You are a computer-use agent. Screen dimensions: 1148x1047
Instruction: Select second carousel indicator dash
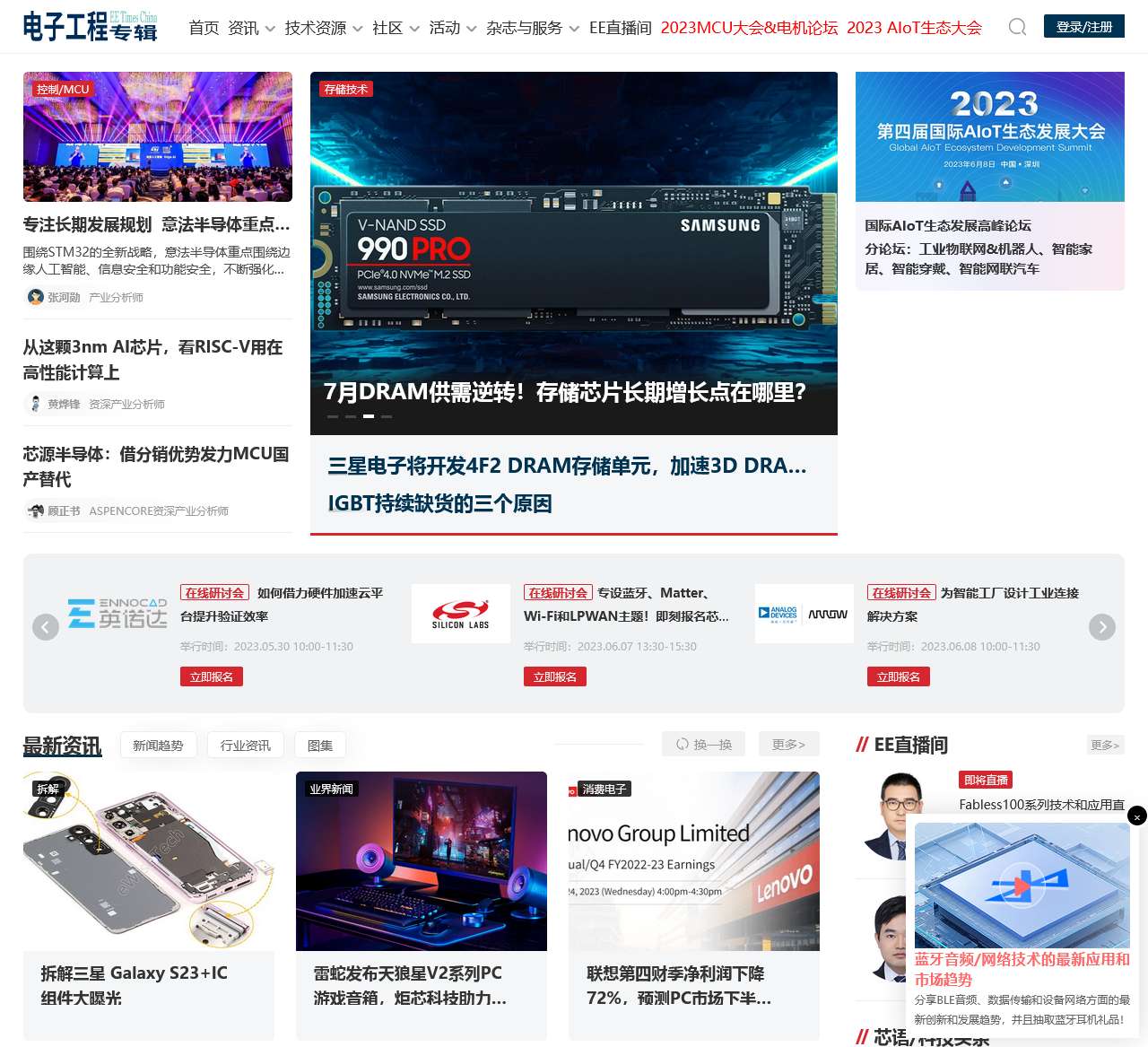(x=351, y=416)
